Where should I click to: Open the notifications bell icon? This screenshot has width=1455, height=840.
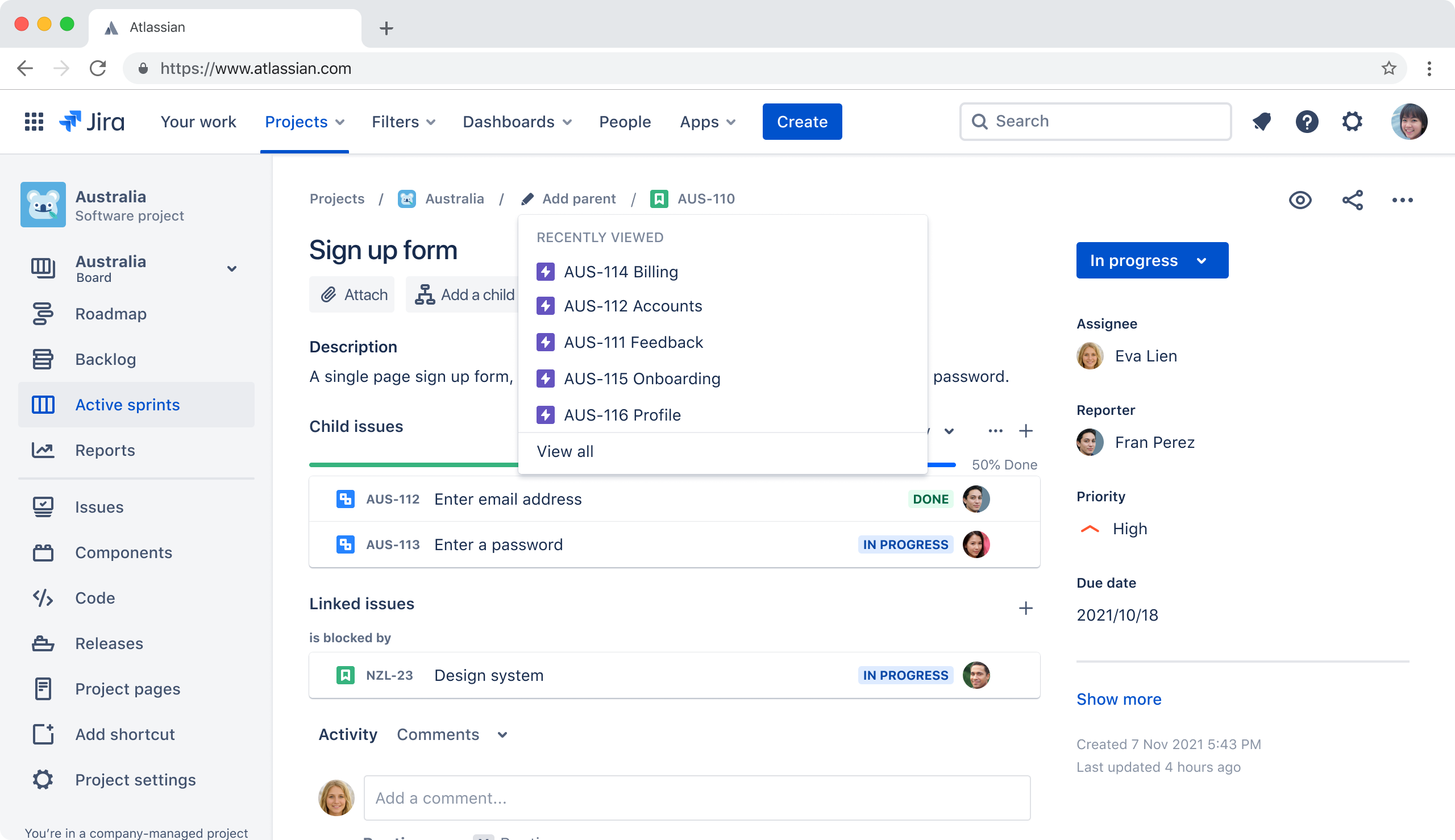1262,122
